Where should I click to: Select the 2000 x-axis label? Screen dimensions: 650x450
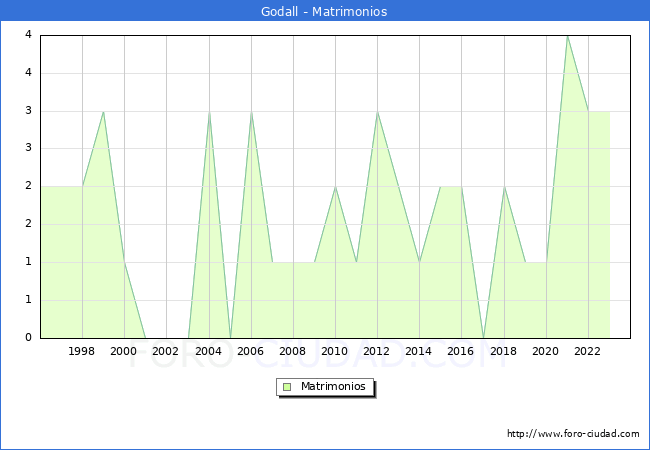pos(124,351)
